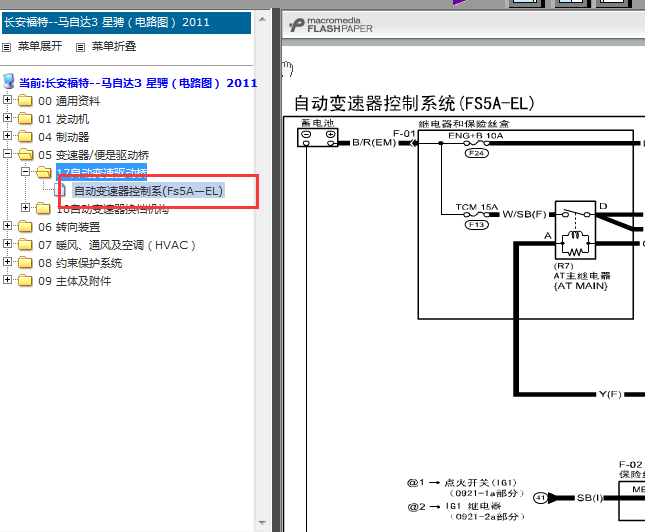Collapse the 17自动变速驱动桥 subfolder node

(x=26, y=172)
